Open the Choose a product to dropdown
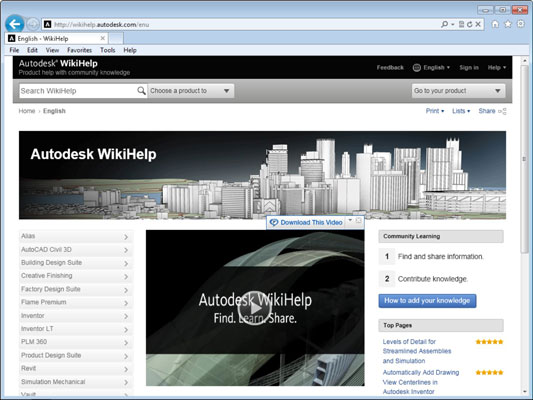The height and width of the screenshot is (400, 533). click(191, 91)
